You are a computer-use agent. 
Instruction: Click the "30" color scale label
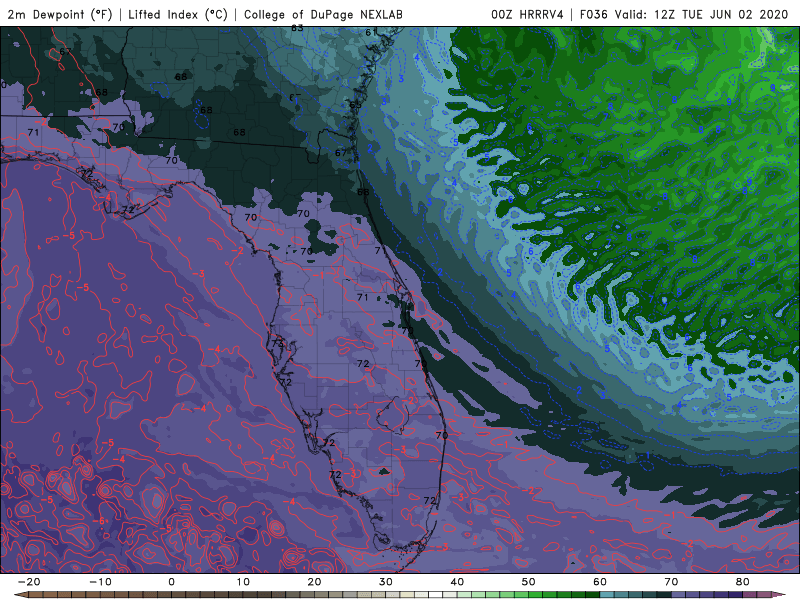click(386, 582)
